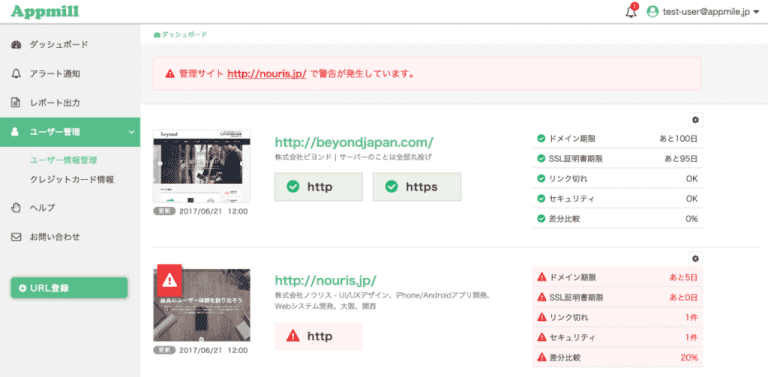Click the 更新 badge under beyondjapan thumbnail
This screenshot has height=377, width=768.
point(164,212)
